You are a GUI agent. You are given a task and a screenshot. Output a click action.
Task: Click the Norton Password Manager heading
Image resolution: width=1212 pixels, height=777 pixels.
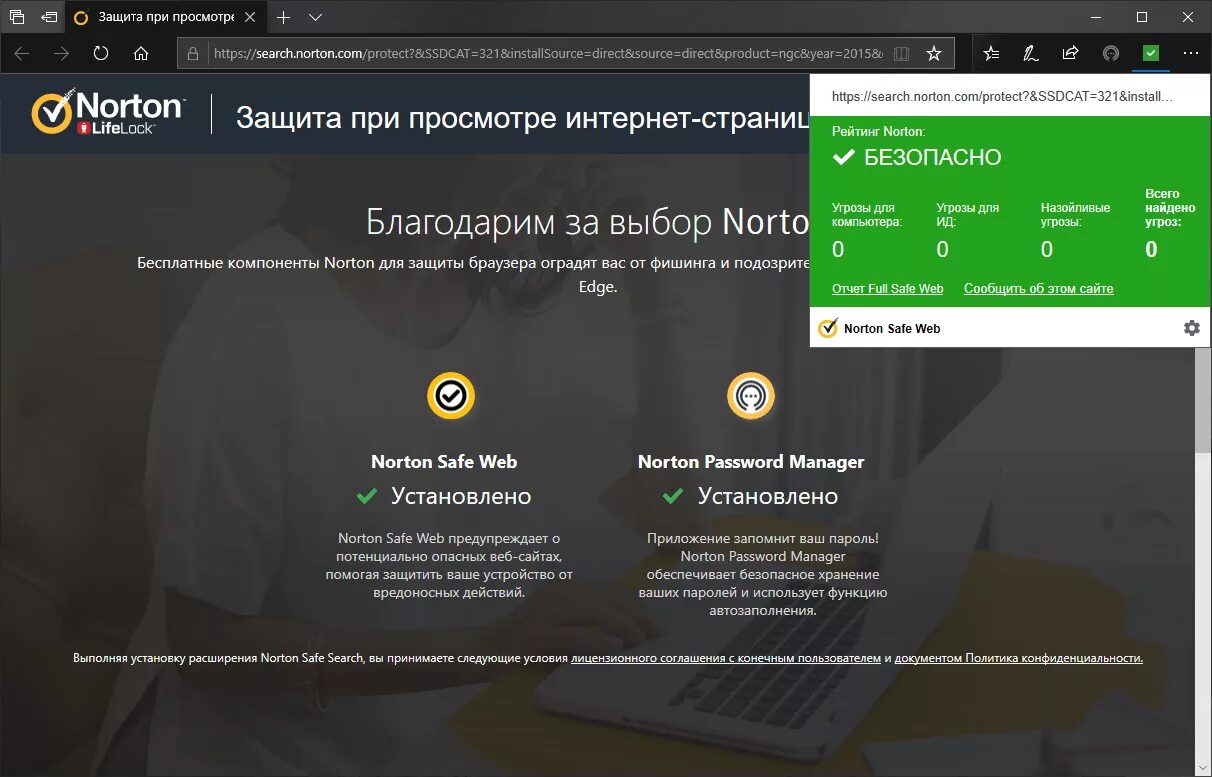[751, 461]
